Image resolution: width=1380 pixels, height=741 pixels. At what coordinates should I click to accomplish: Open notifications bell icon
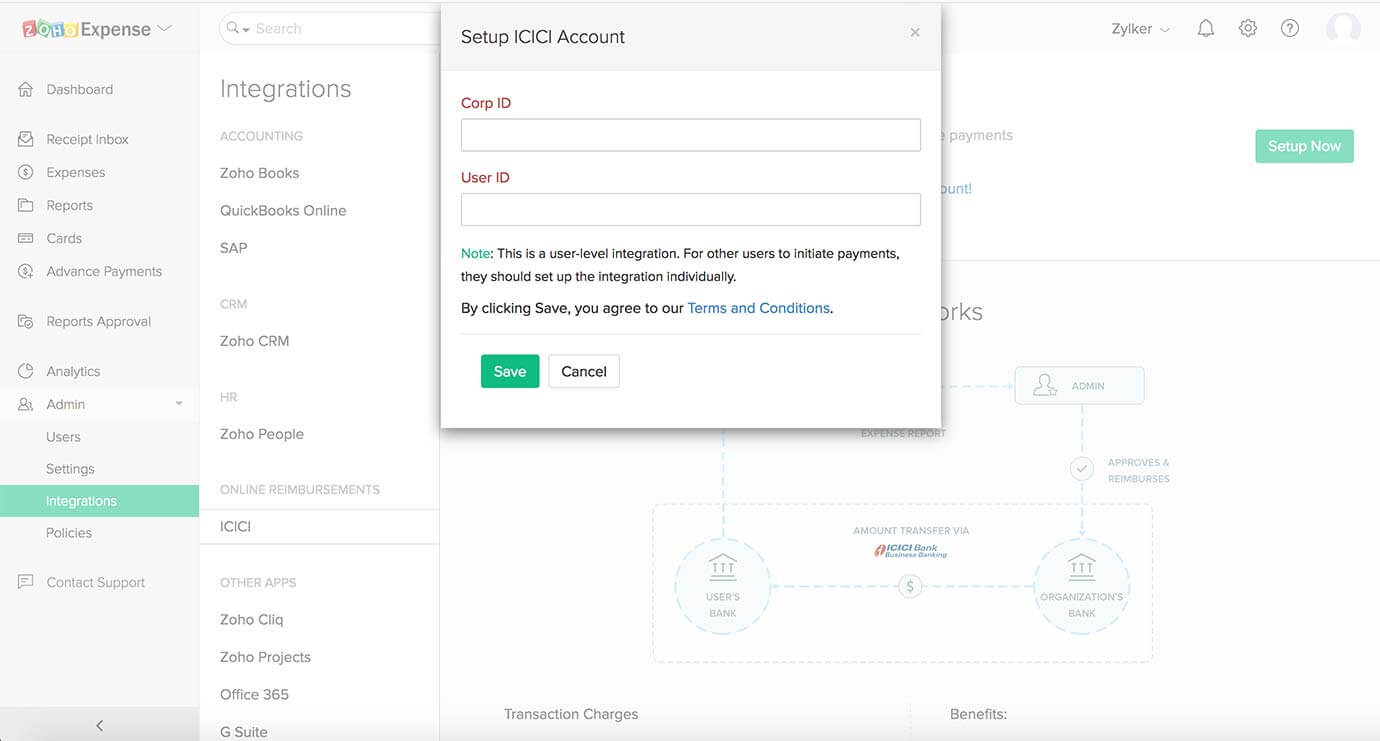point(1206,29)
